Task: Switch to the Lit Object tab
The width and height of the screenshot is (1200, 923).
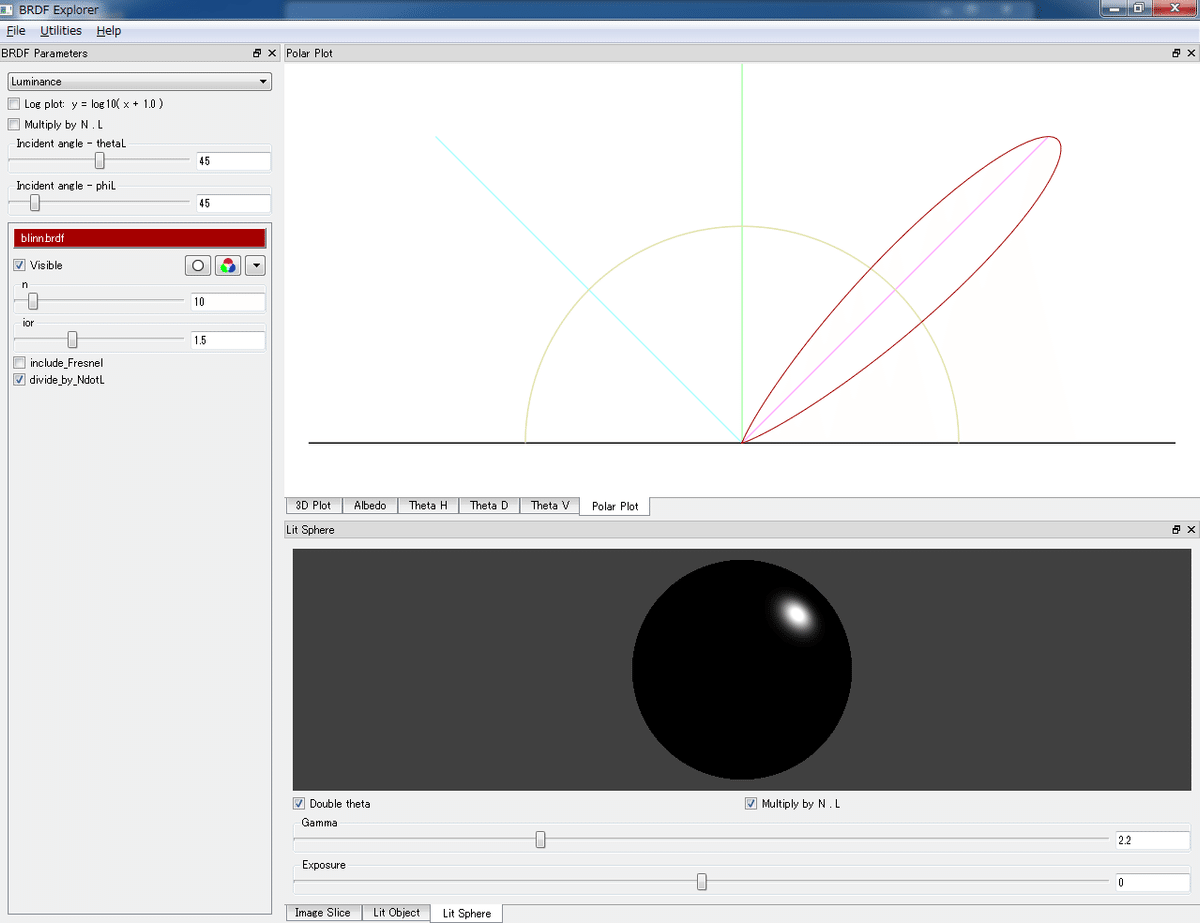Action: tap(396, 913)
